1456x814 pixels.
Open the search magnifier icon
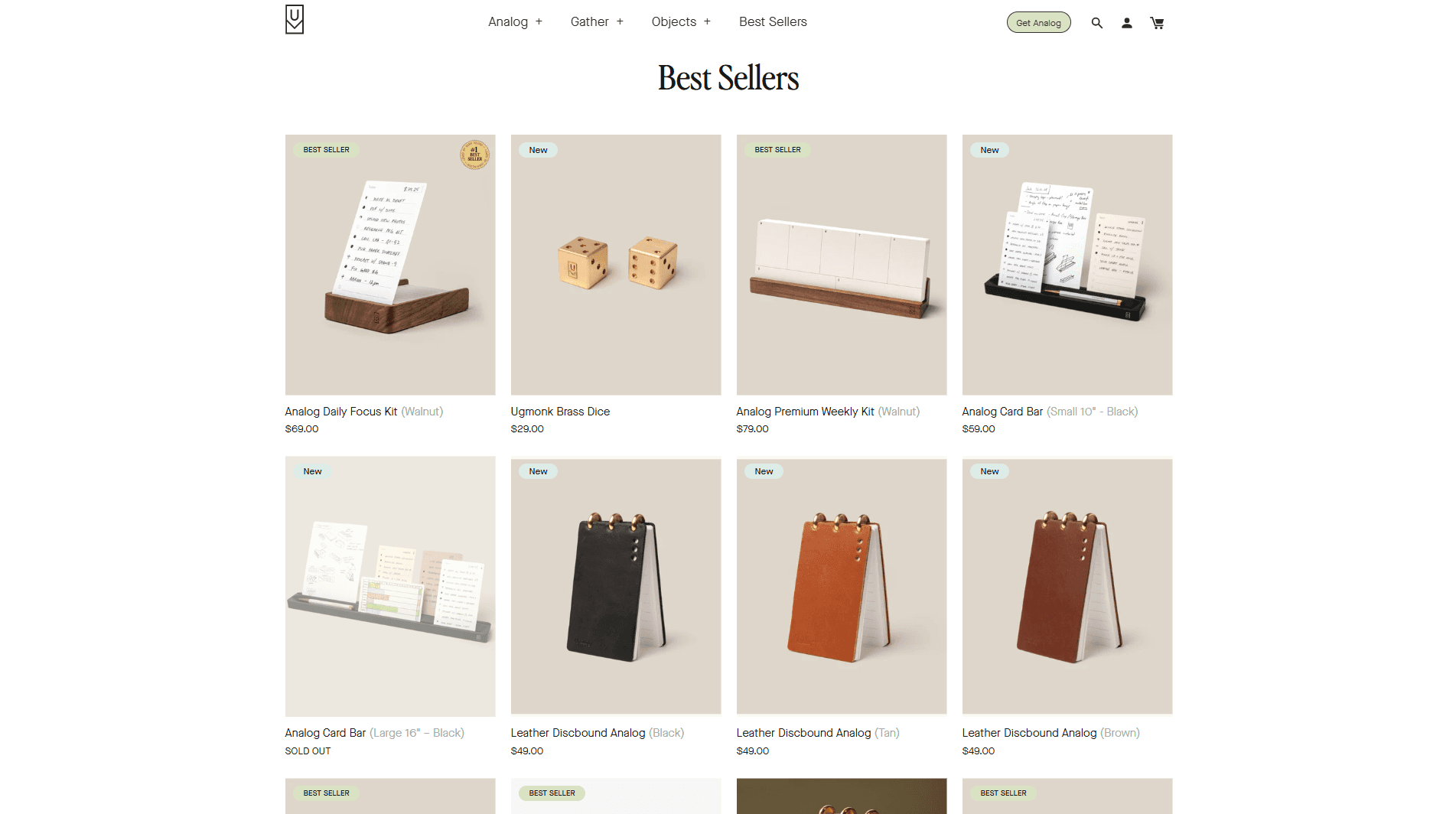click(x=1096, y=23)
